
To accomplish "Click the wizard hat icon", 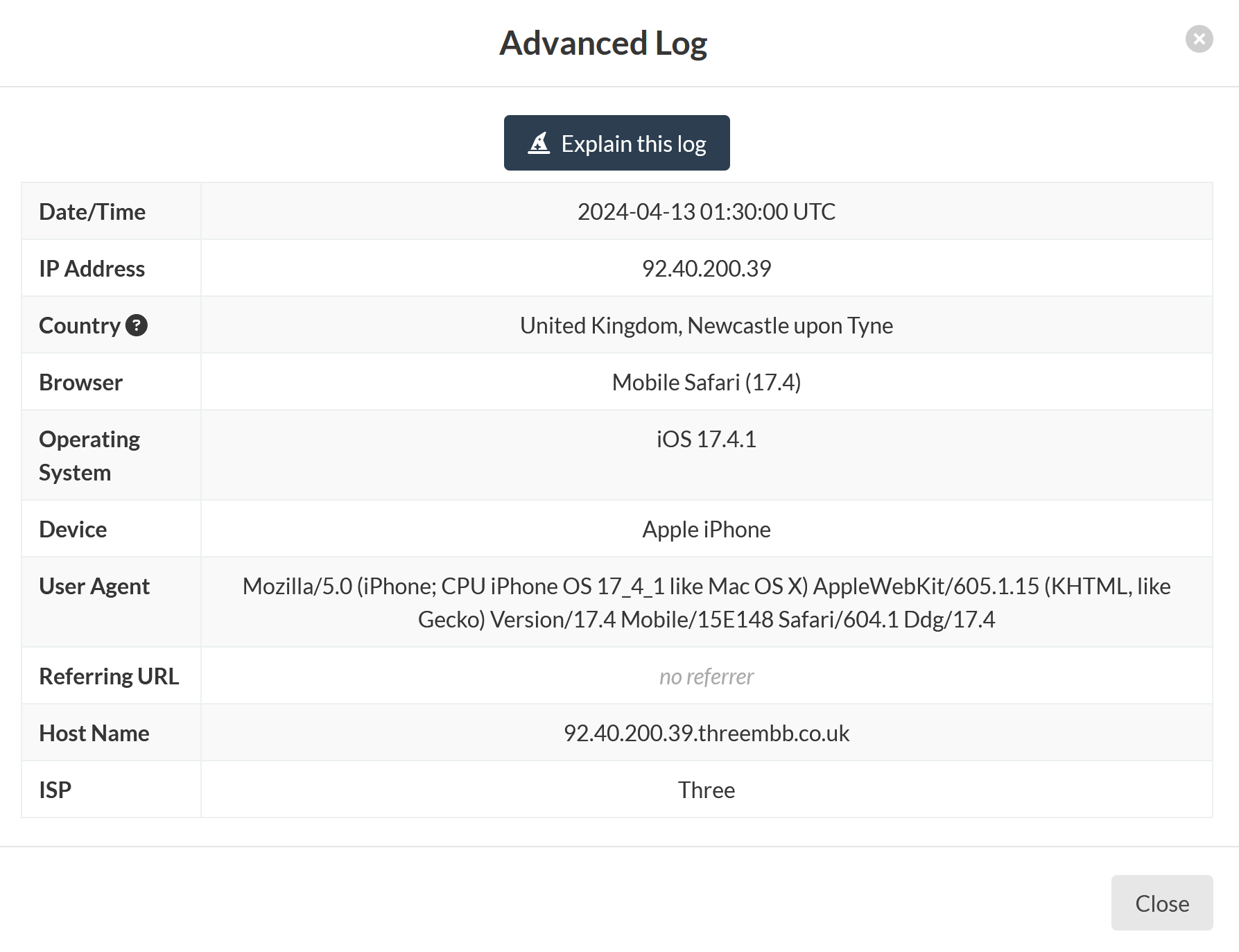I will point(539,144).
